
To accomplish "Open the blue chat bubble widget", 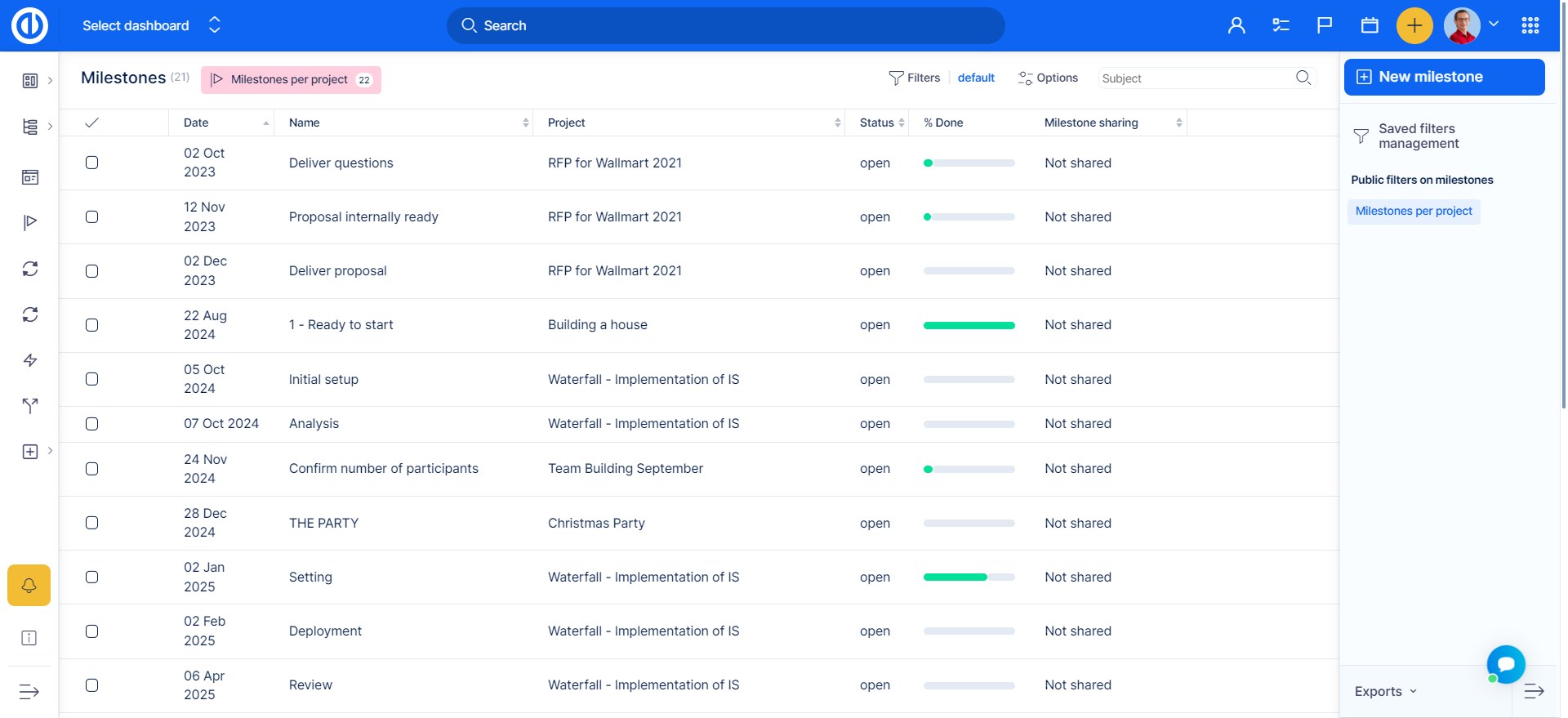I will pos(1506,664).
